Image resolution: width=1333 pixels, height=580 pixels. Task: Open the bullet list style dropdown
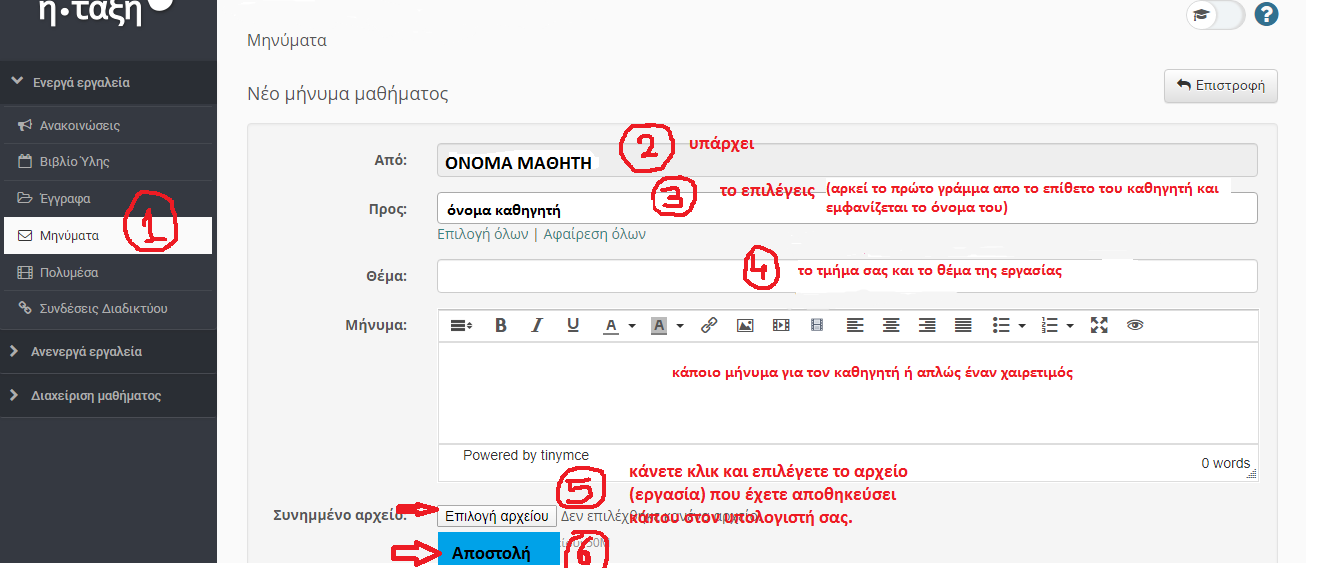tap(1022, 326)
